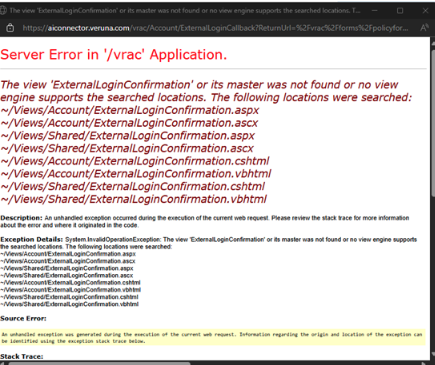Viewport: 435px width, 365px height.
Task: Click the heading 'Server Error in '/vrac' Application.'
Action: 113,55
